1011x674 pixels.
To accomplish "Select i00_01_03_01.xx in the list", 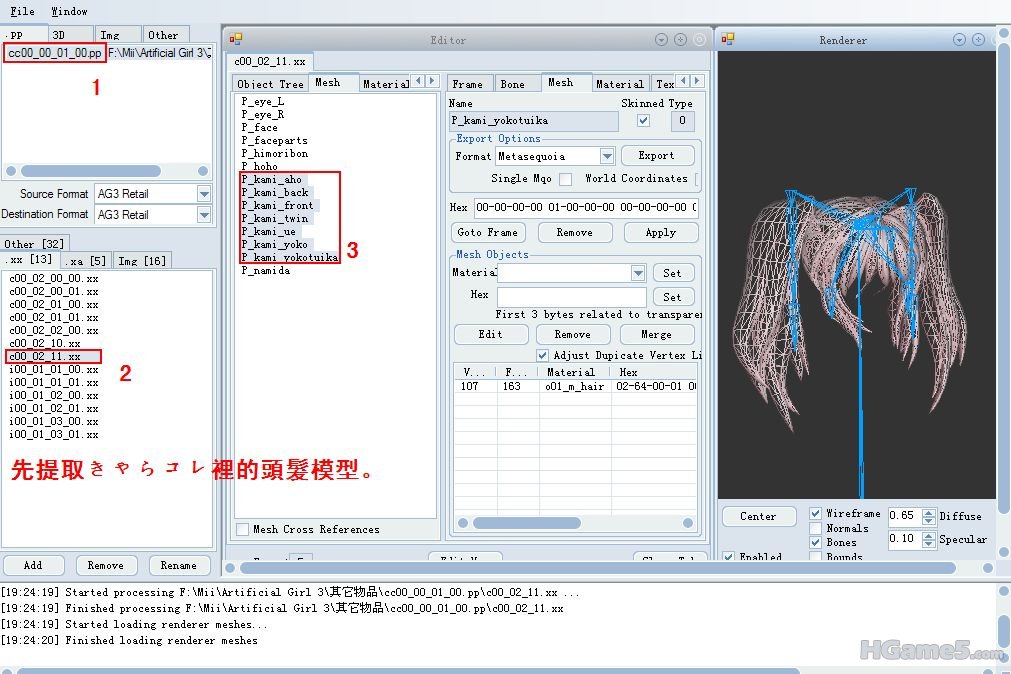I will pos(54,434).
